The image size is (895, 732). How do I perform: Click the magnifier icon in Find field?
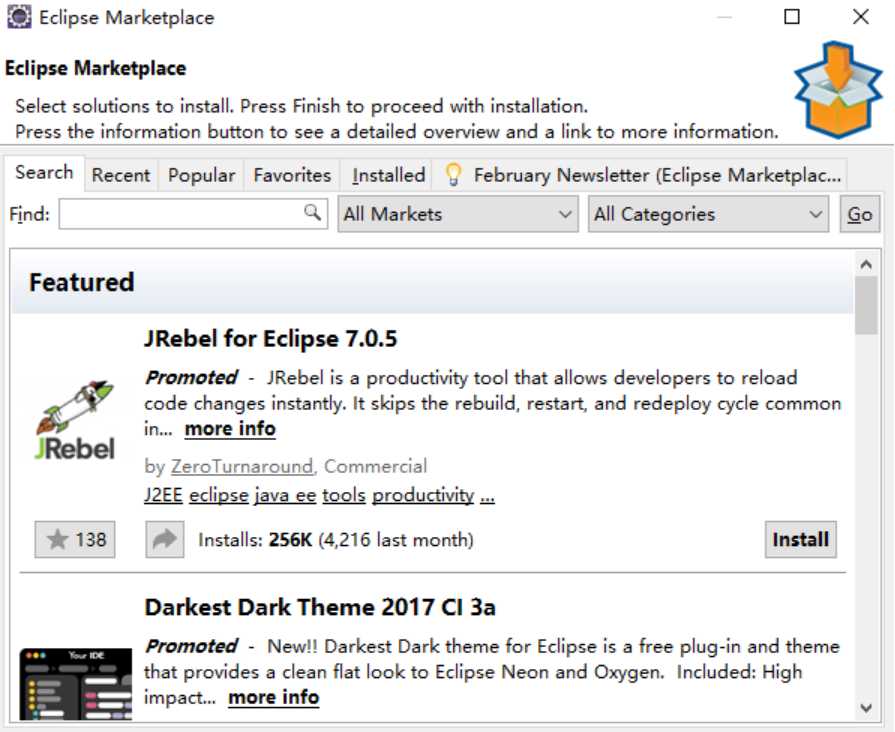click(312, 212)
